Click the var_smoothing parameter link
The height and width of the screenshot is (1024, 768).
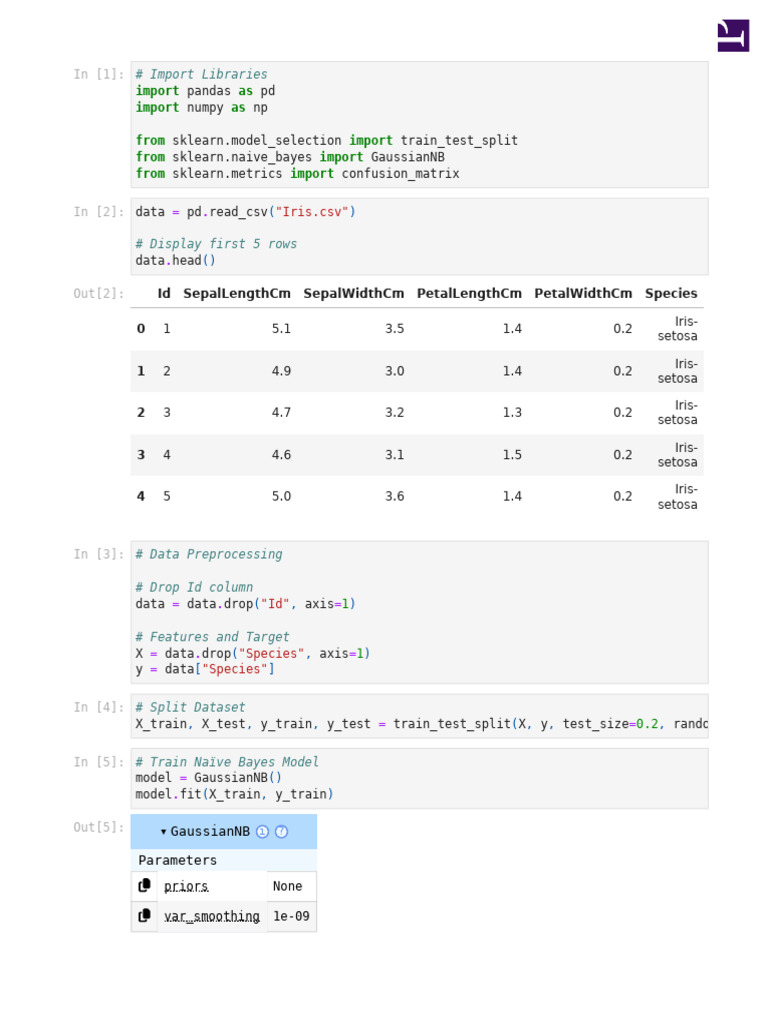[212, 916]
